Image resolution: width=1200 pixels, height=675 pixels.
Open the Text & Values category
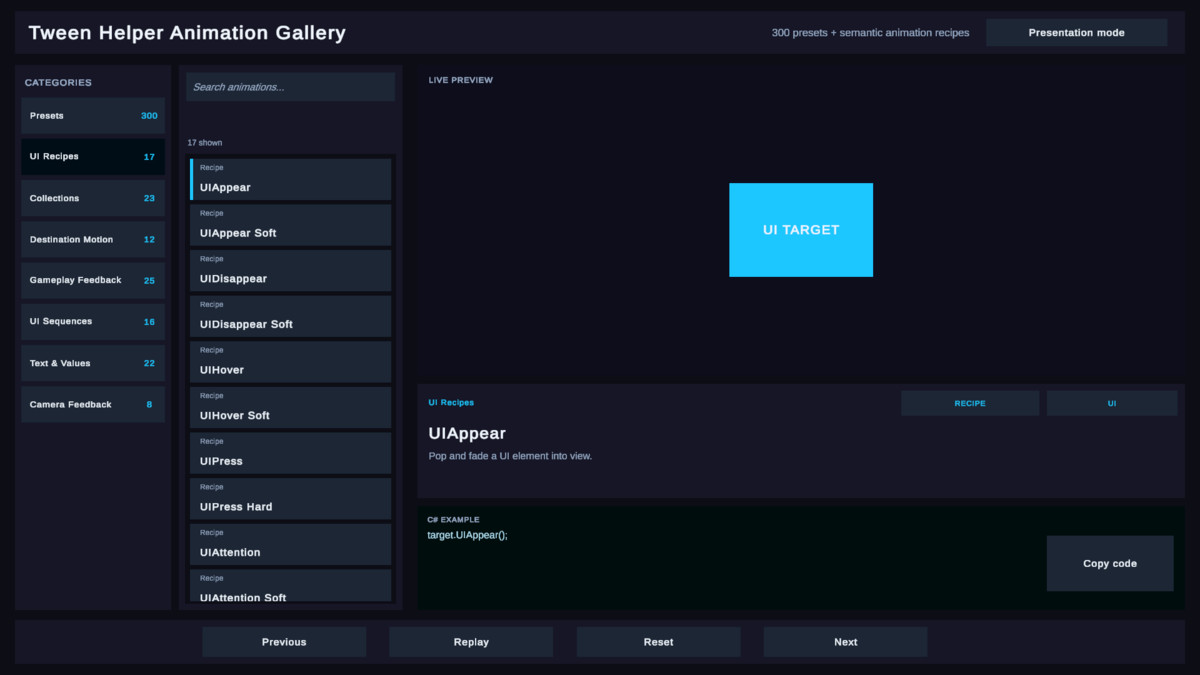click(x=93, y=363)
